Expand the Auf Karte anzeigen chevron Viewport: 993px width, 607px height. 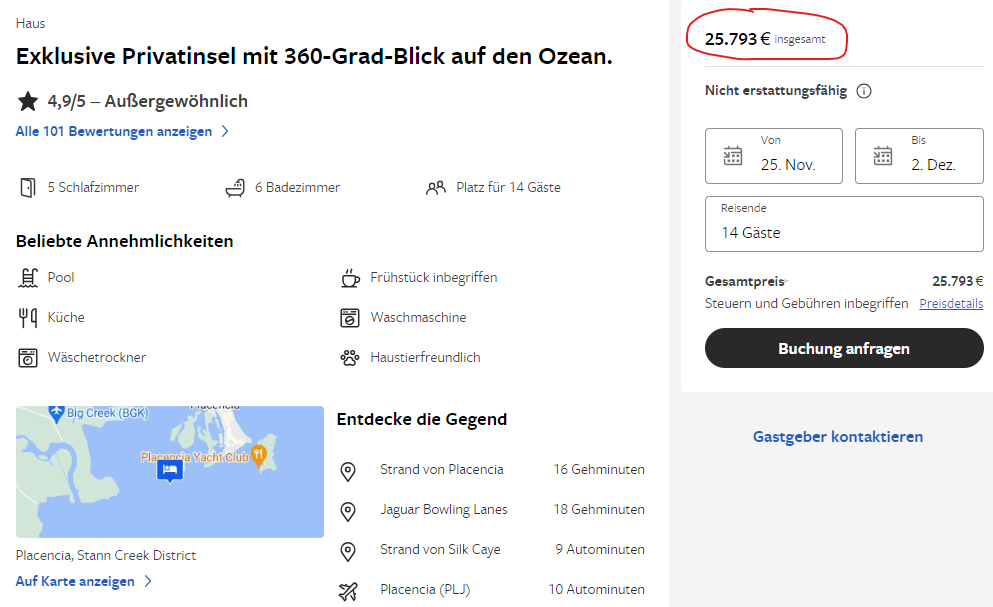pyautogui.click(x=148, y=581)
